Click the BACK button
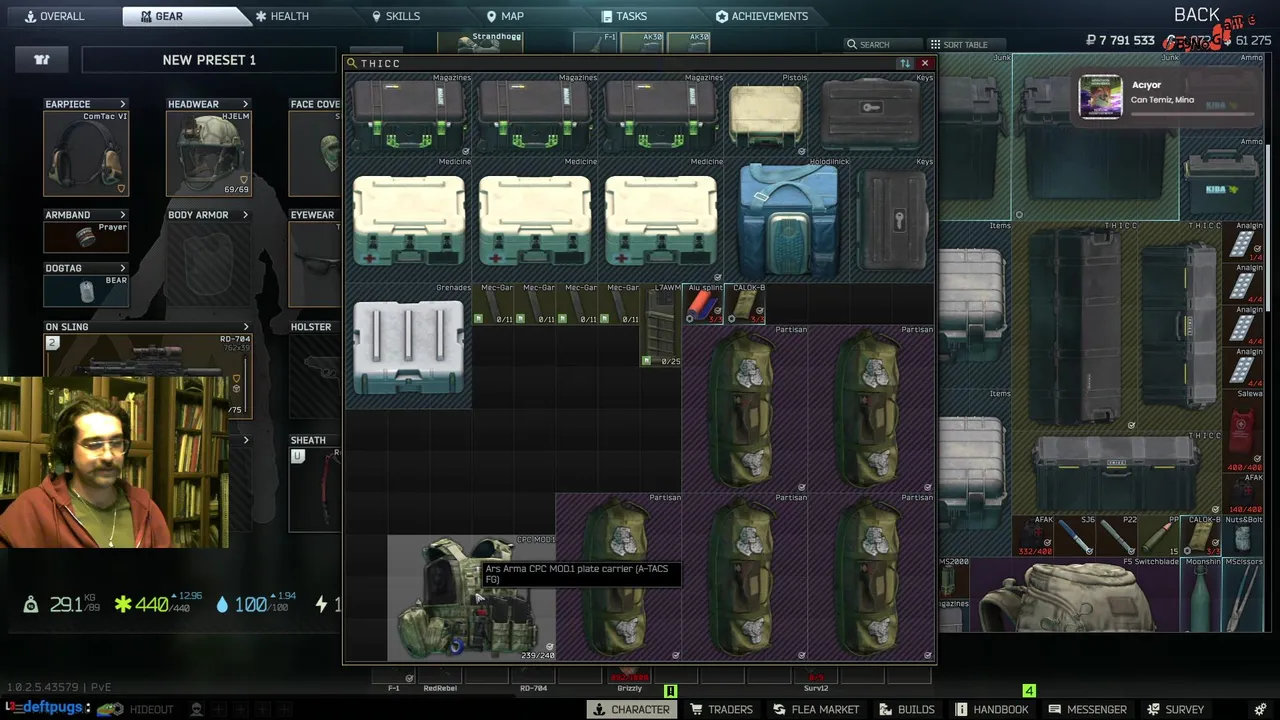 coord(1197,15)
